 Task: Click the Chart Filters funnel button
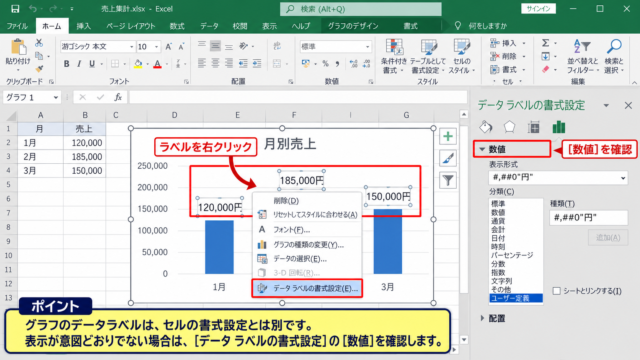448,180
